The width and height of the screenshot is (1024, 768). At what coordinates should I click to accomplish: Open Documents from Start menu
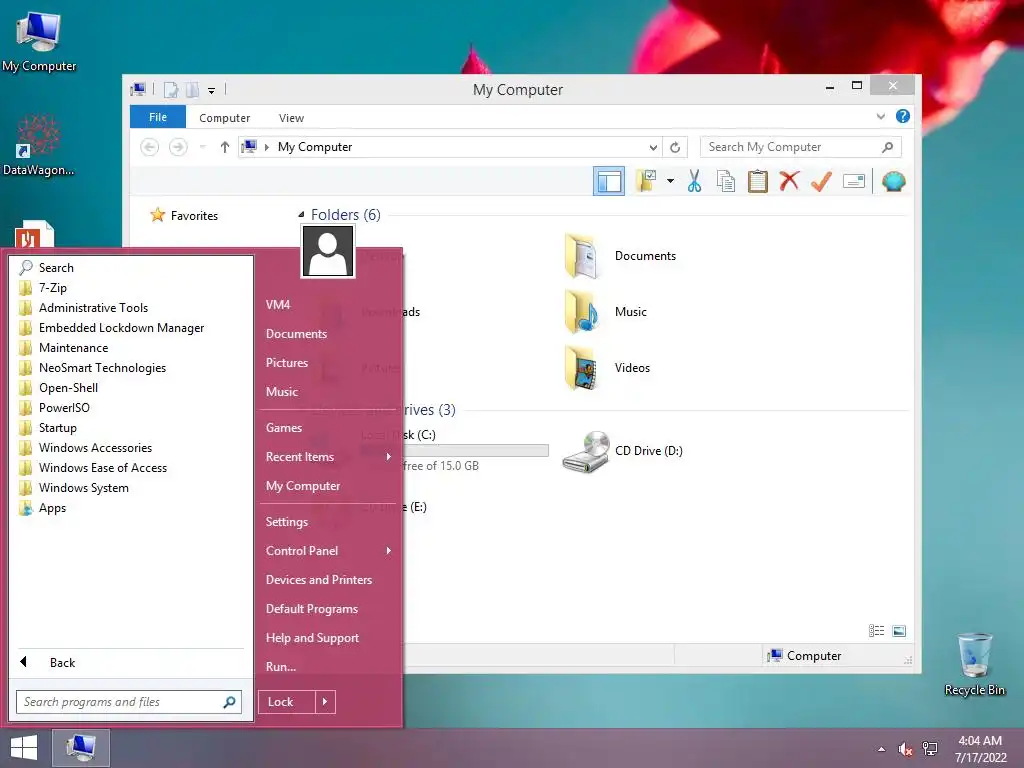click(x=296, y=334)
